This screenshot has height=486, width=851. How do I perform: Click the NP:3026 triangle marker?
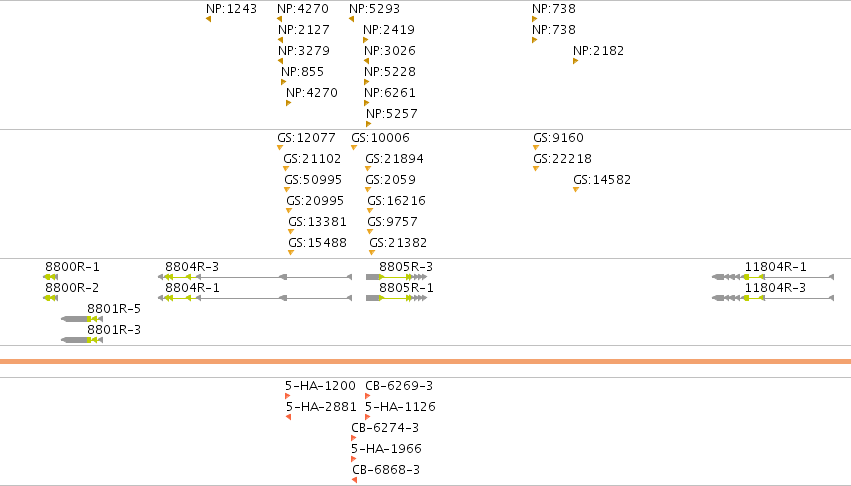tap(366, 61)
